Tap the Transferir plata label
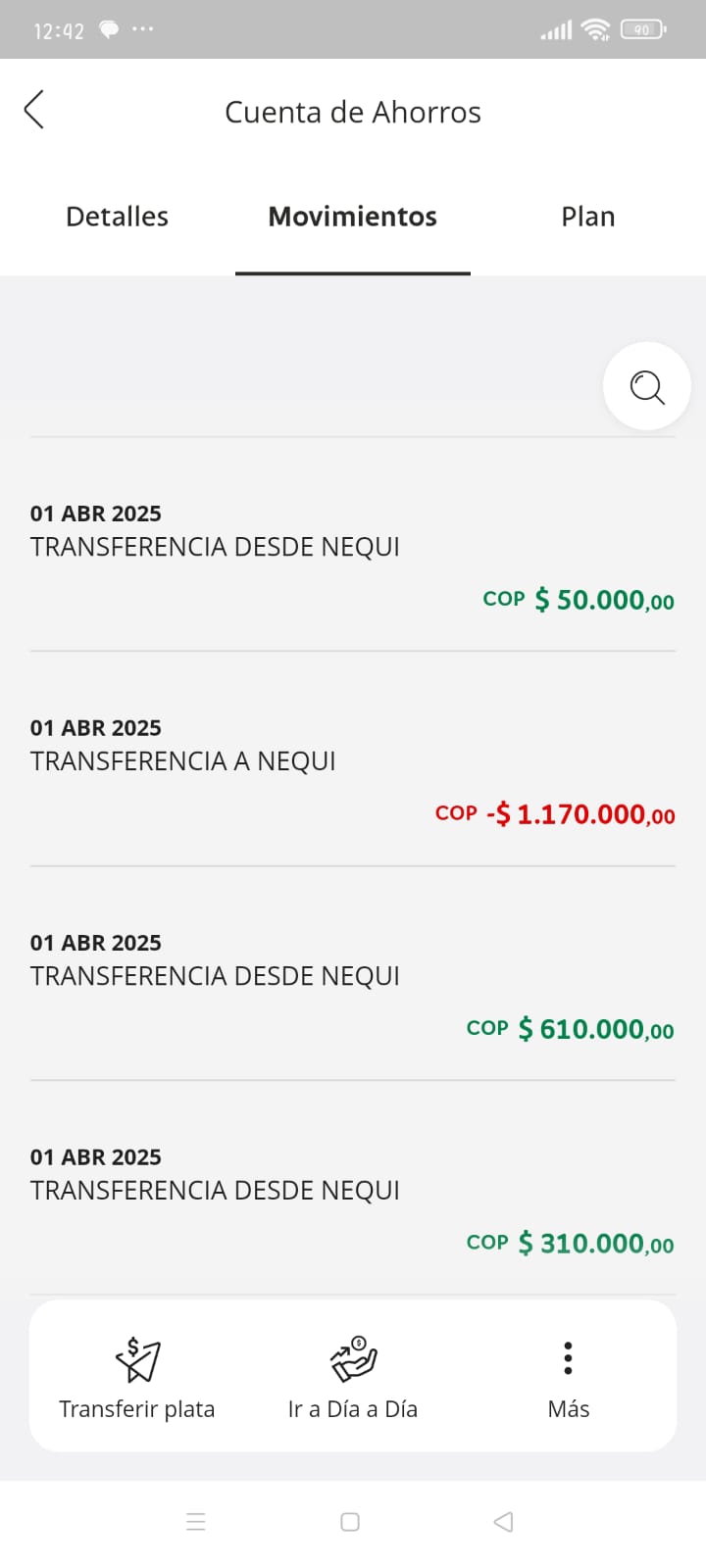This screenshot has height=1568, width=706. 137,1409
